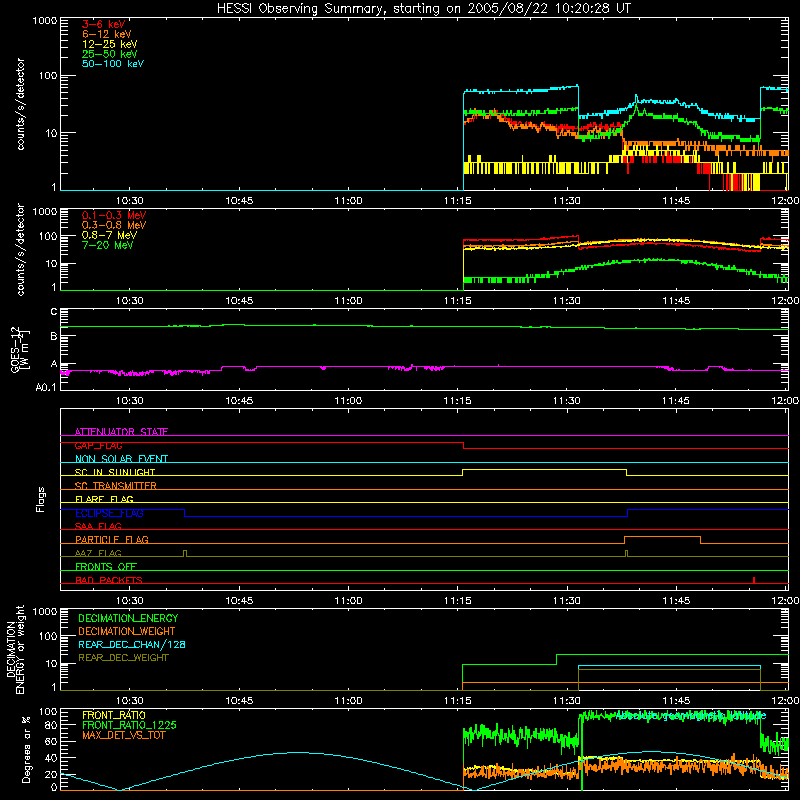Click the DECIMATION ENERGY or weight axis label

pyautogui.click(x=15, y=650)
